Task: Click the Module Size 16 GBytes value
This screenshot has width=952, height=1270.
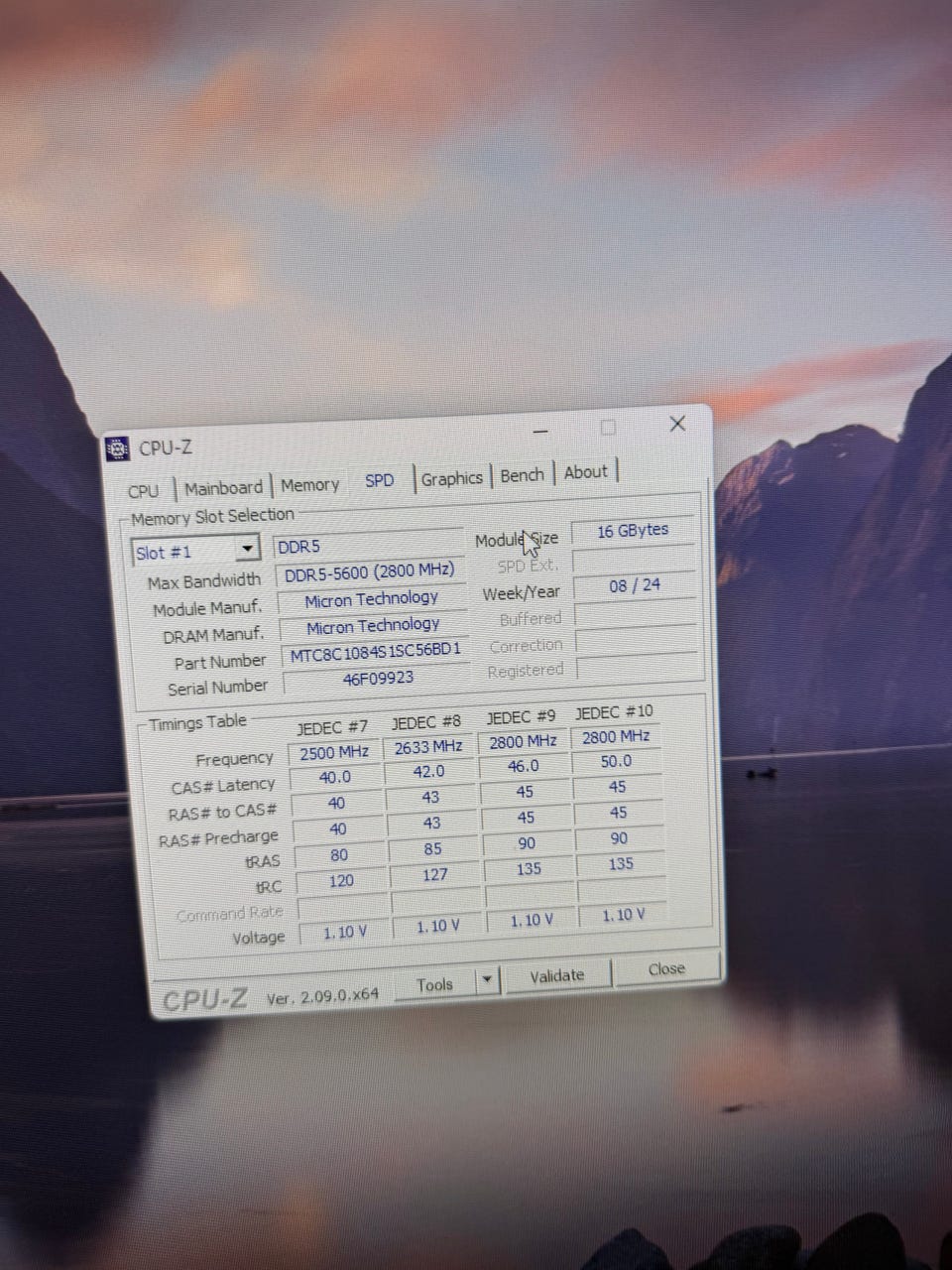Action: click(633, 530)
